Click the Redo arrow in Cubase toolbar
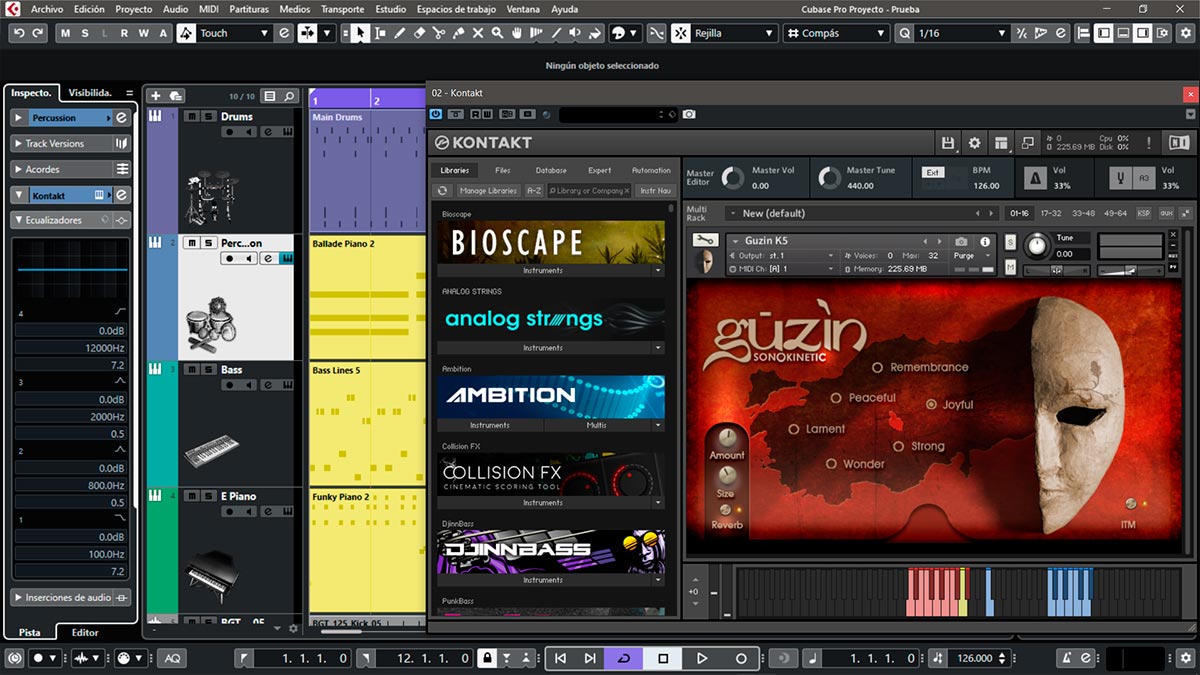 [x=38, y=33]
